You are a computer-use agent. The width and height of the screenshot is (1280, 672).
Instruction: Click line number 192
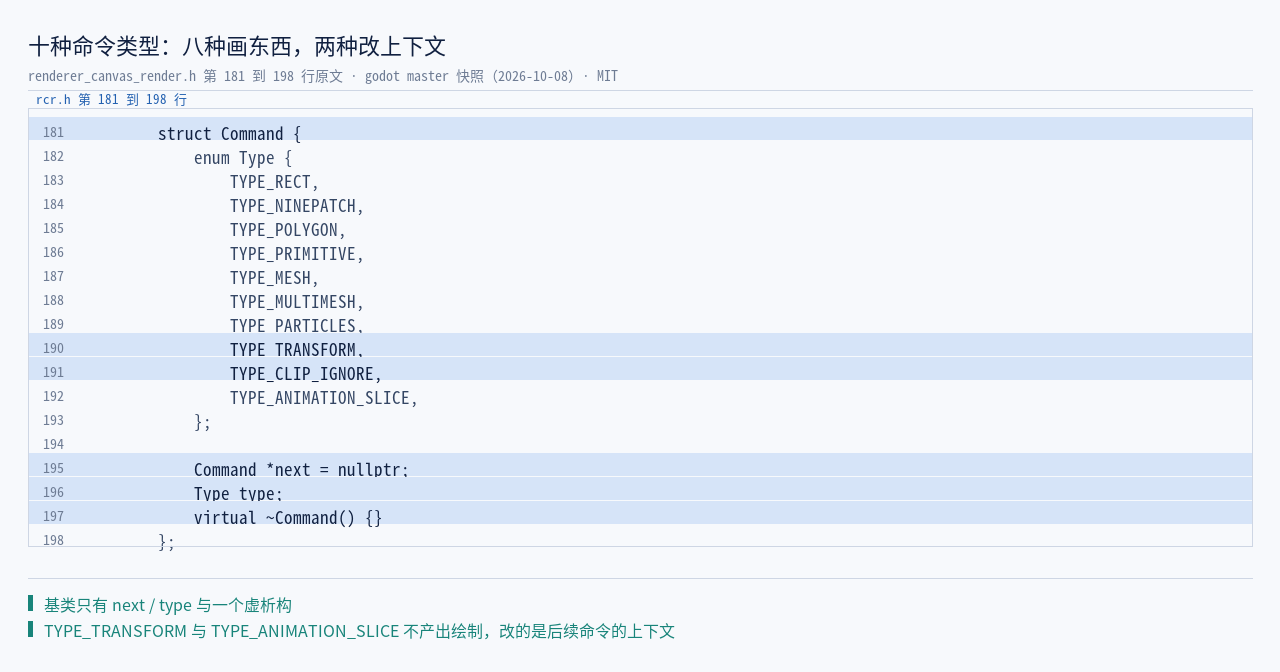tap(53, 397)
